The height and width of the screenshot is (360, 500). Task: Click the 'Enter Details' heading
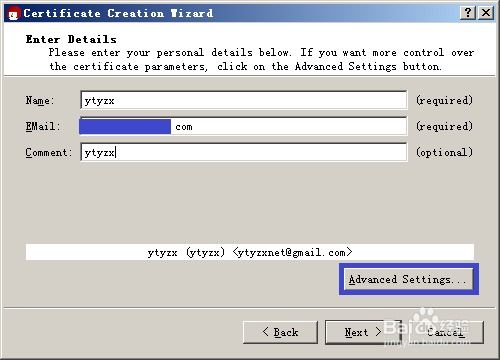[71, 39]
